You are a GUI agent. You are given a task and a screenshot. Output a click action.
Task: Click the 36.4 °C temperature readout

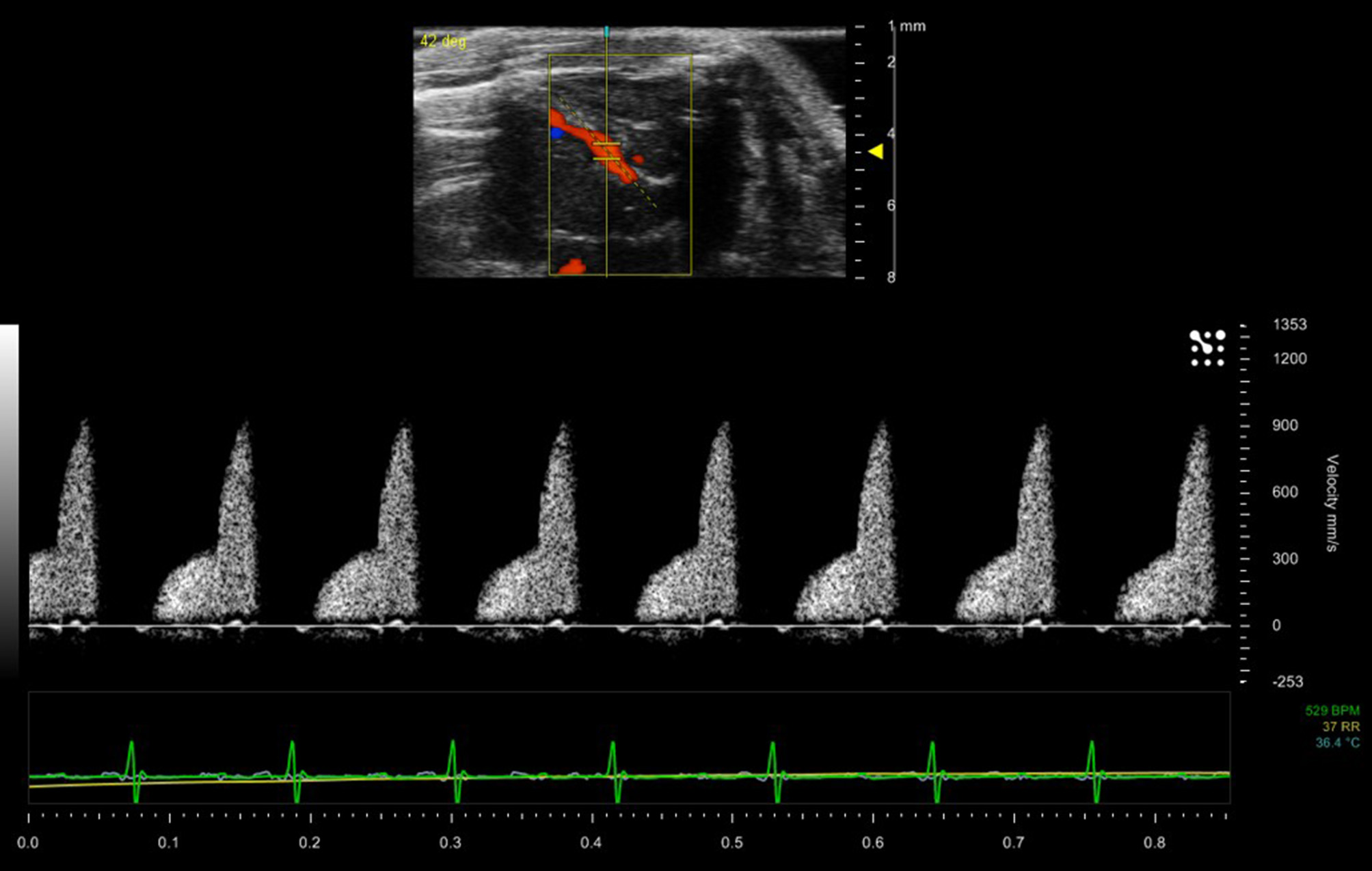(1337, 742)
